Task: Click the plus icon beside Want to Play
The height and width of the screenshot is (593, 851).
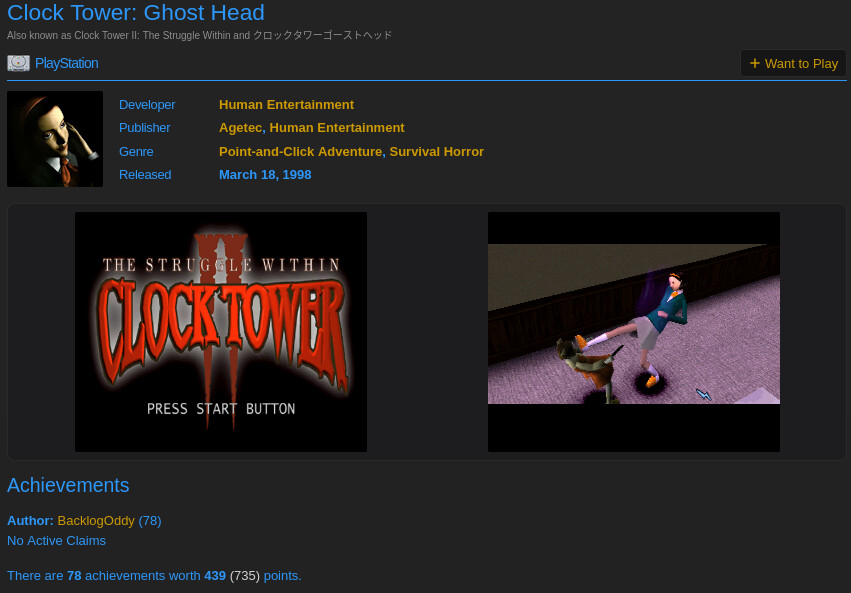Action: [755, 63]
